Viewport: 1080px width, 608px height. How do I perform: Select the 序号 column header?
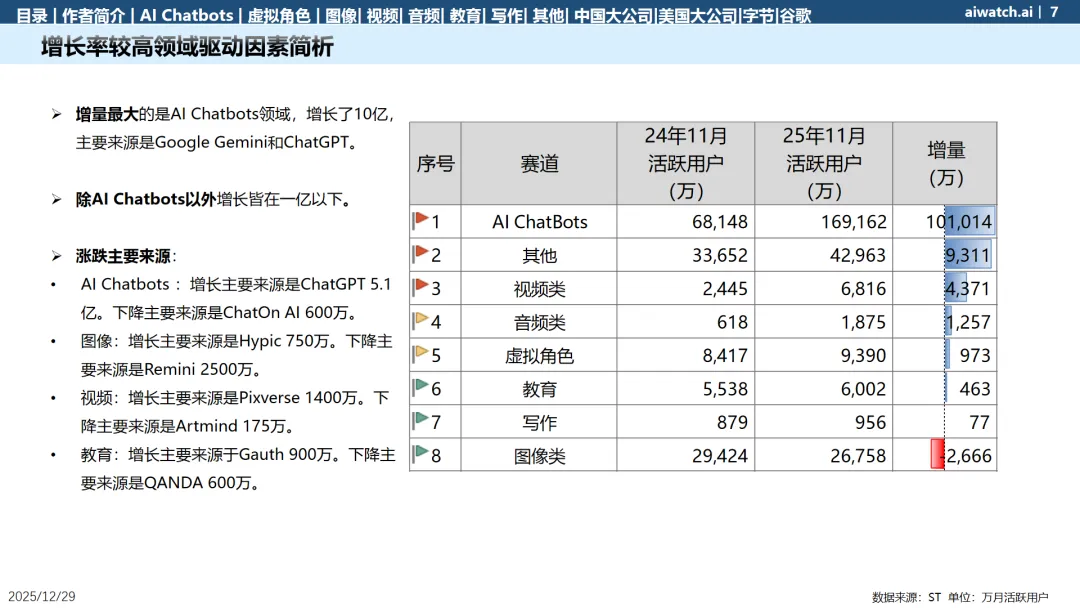[x=435, y=164]
